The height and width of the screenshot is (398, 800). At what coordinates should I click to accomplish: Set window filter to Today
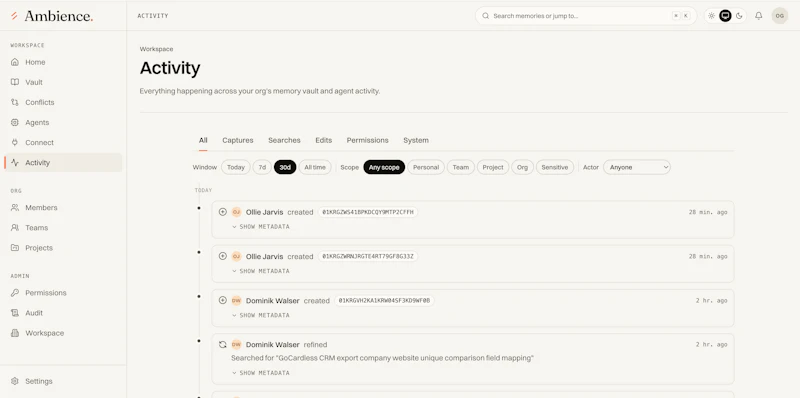pos(236,167)
